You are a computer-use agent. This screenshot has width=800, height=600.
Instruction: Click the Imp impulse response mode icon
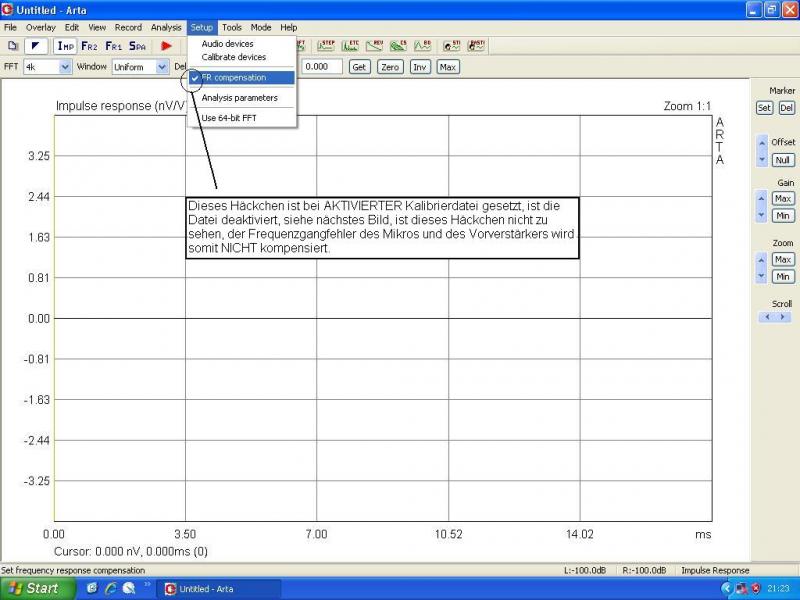tap(66, 46)
